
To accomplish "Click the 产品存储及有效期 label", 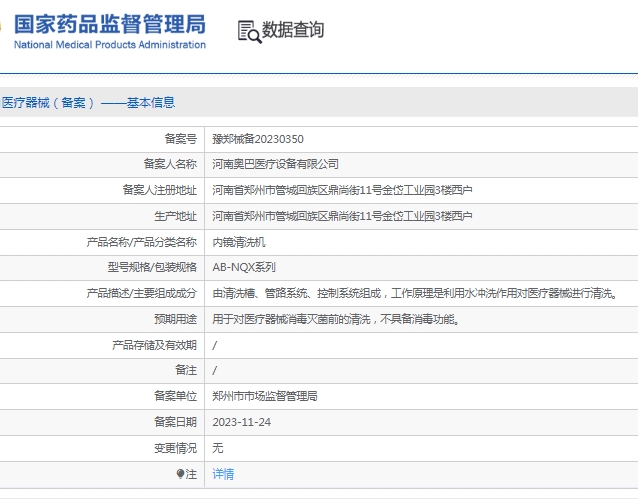I will (155, 345).
